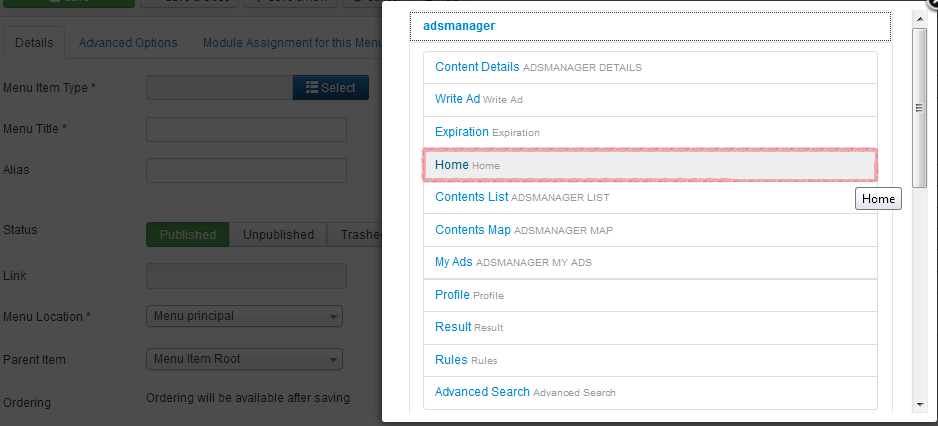938x426 pixels.
Task: Click the scrollbar up arrow in modal
Action: coord(920,19)
